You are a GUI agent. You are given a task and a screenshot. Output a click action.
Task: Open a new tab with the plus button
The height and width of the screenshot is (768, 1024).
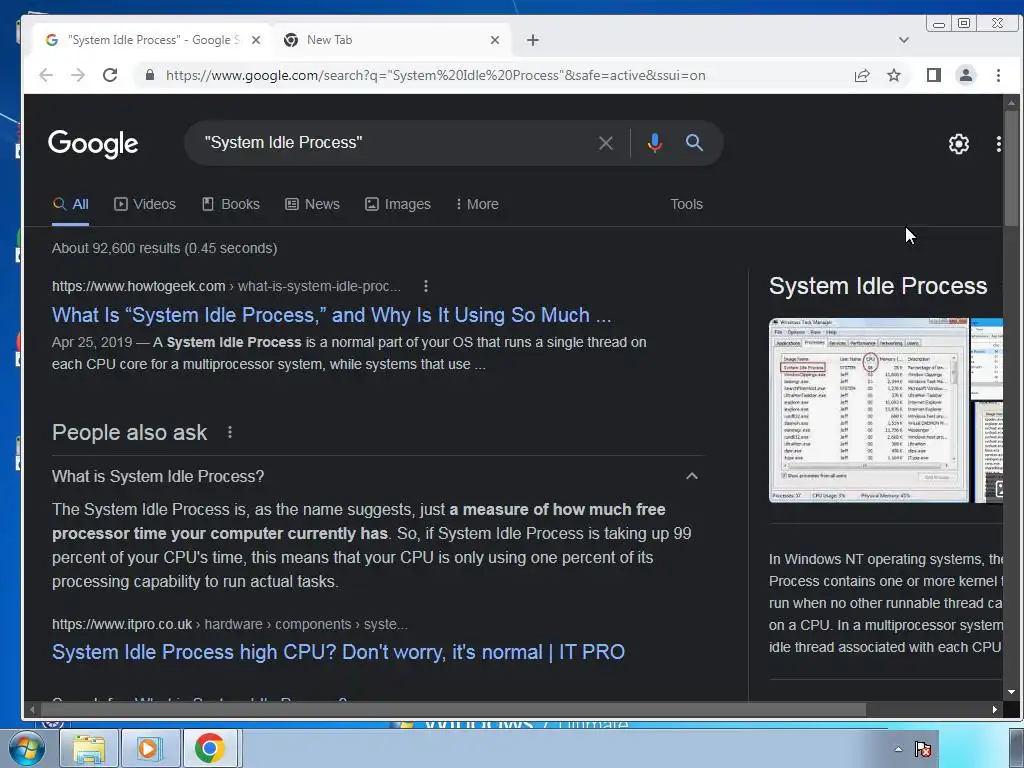[533, 40]
